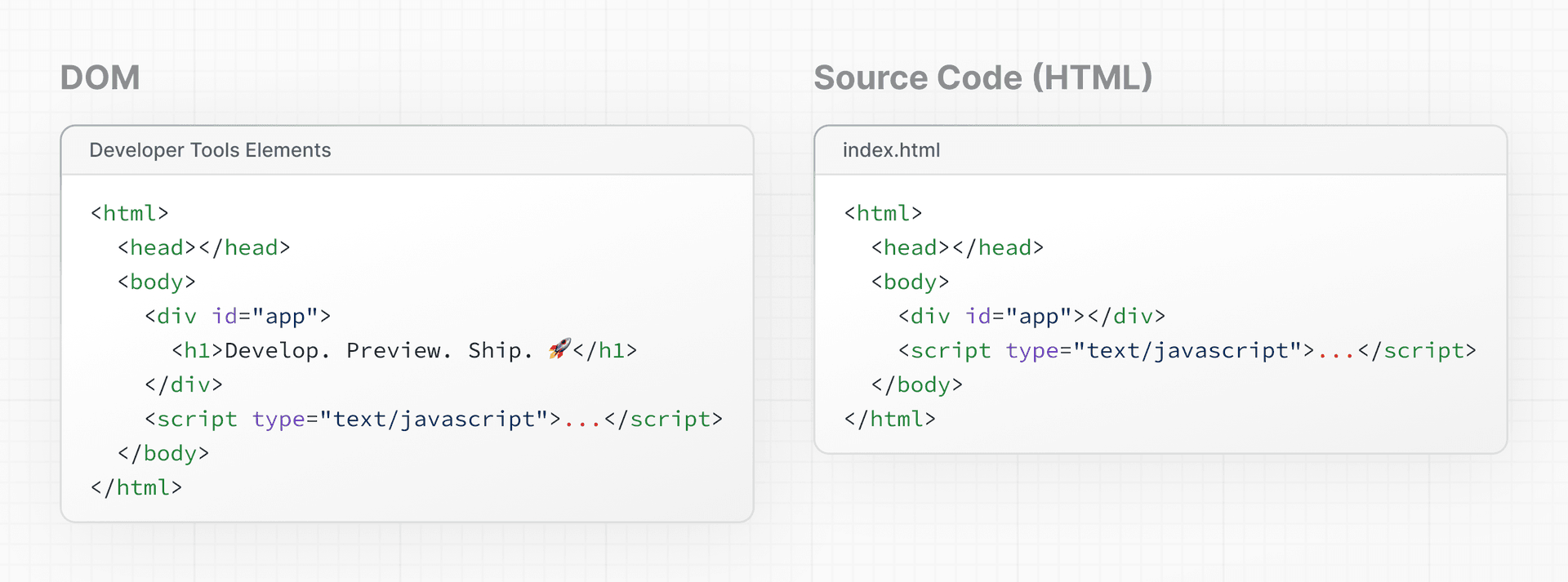Click the standalone closing div tag in DOM panel
This screenshot has height=582, width=1568.
[x=184, y=384]
